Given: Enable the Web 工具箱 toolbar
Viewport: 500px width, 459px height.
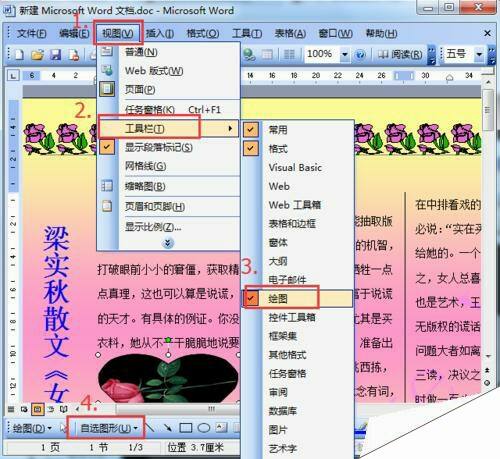Looking at the screenshot, I should (x=295, y=205).
